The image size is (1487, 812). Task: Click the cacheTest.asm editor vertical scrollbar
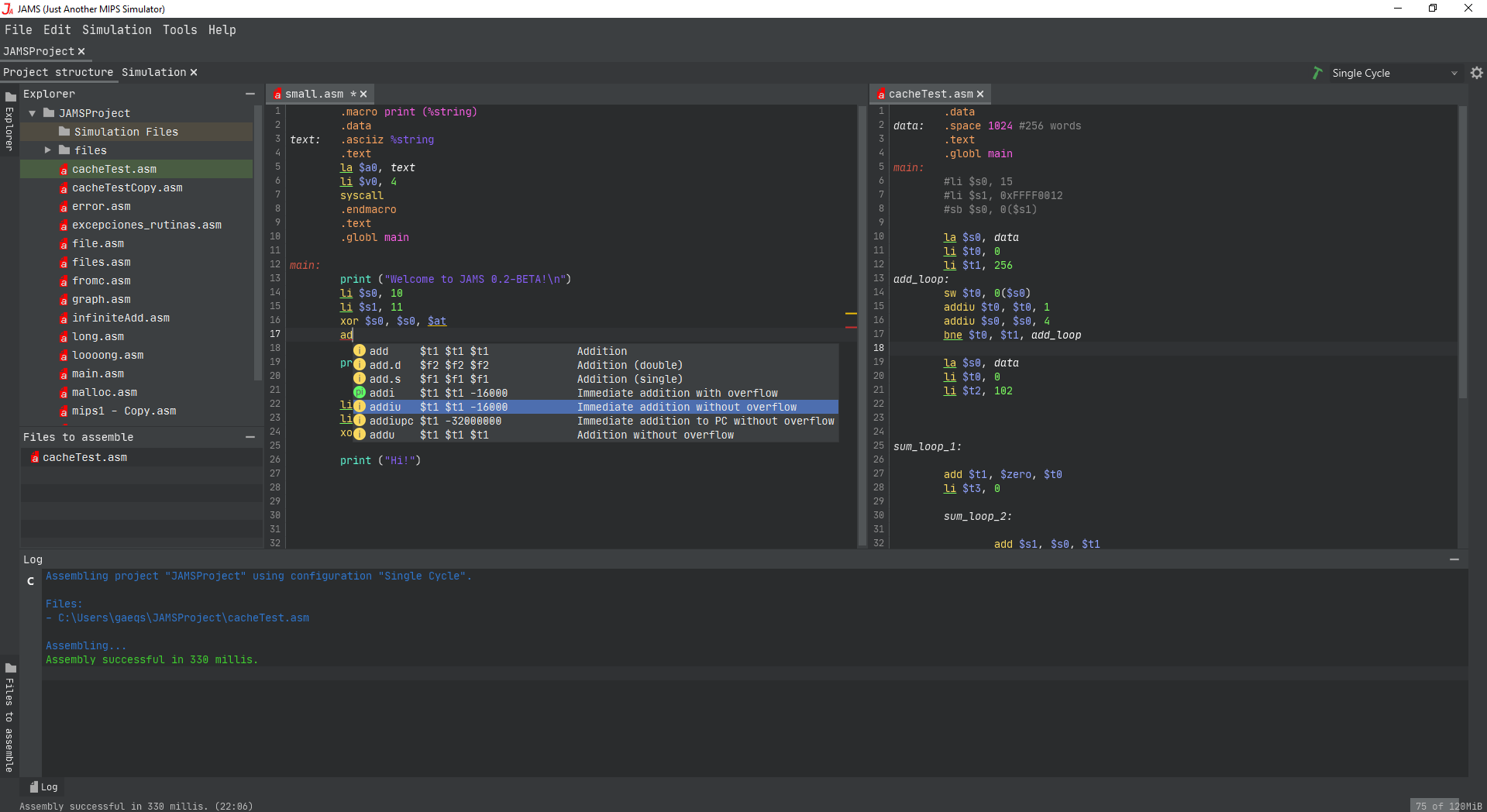click(1463, 252)
